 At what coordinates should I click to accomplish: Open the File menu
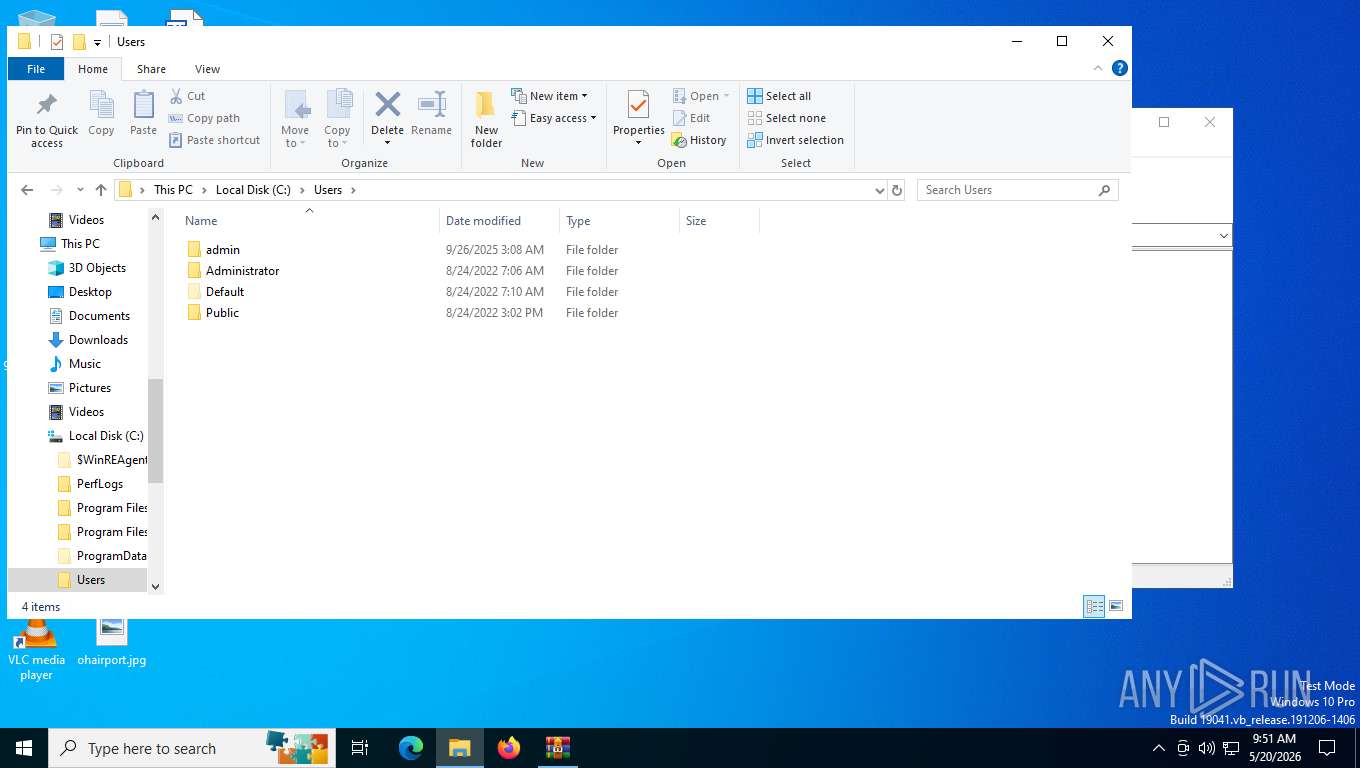click(x=36, y=69)
